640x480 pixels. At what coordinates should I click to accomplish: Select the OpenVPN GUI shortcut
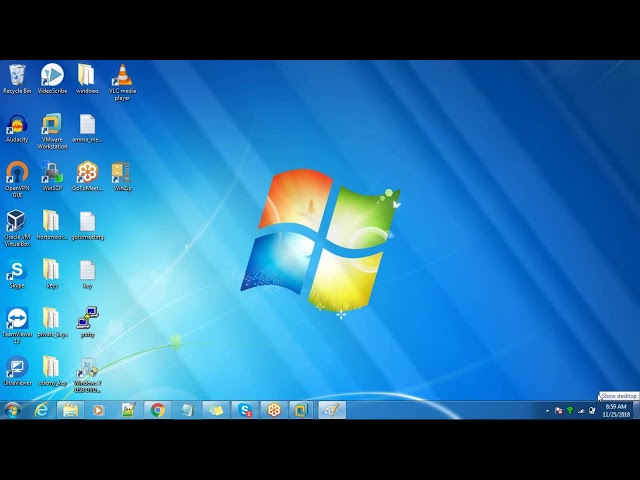17,180
